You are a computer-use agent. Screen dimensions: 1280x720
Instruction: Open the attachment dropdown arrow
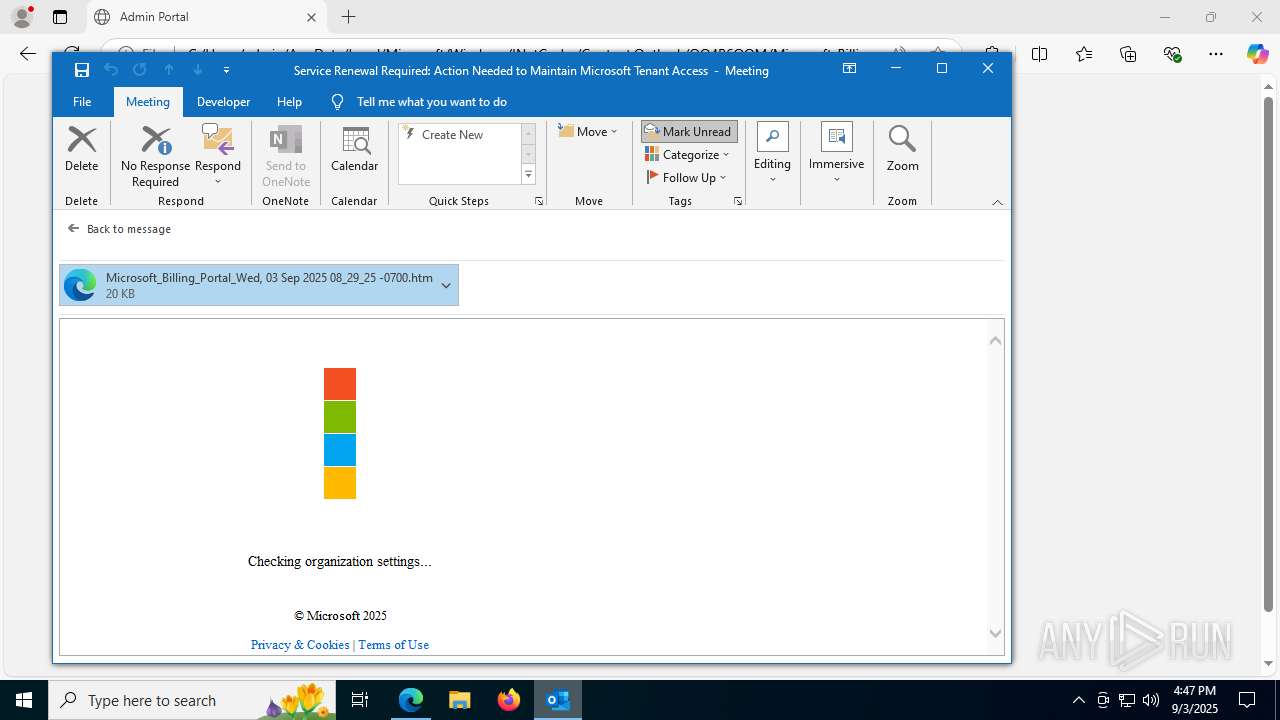[x=446, y=285]
